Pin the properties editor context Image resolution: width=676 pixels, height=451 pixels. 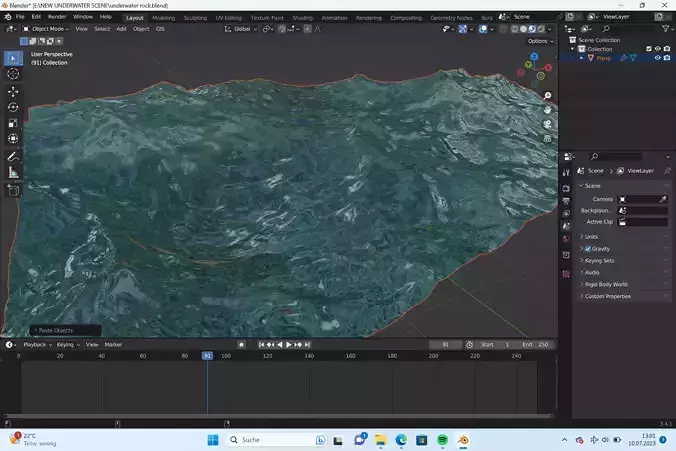tap(667, 171)
